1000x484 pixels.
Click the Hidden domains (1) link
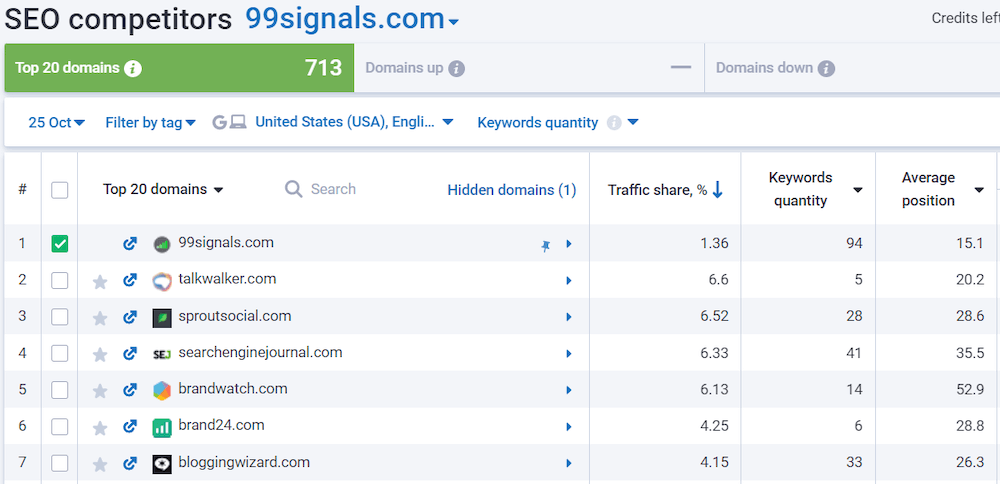511,190
